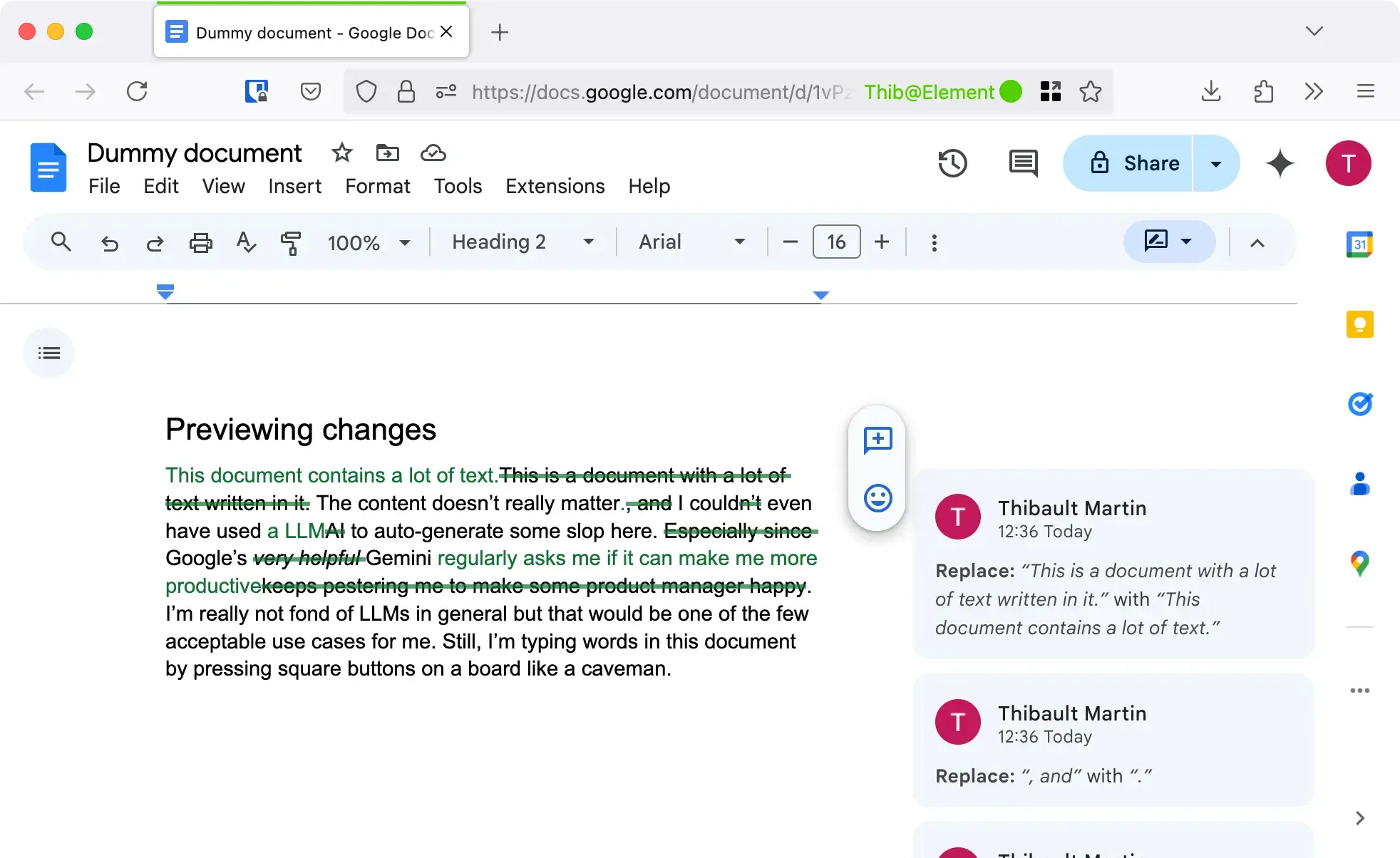Click the Thib@Element container label in address bar
The width and height of the screenshot is (1400, 858).
929,92
